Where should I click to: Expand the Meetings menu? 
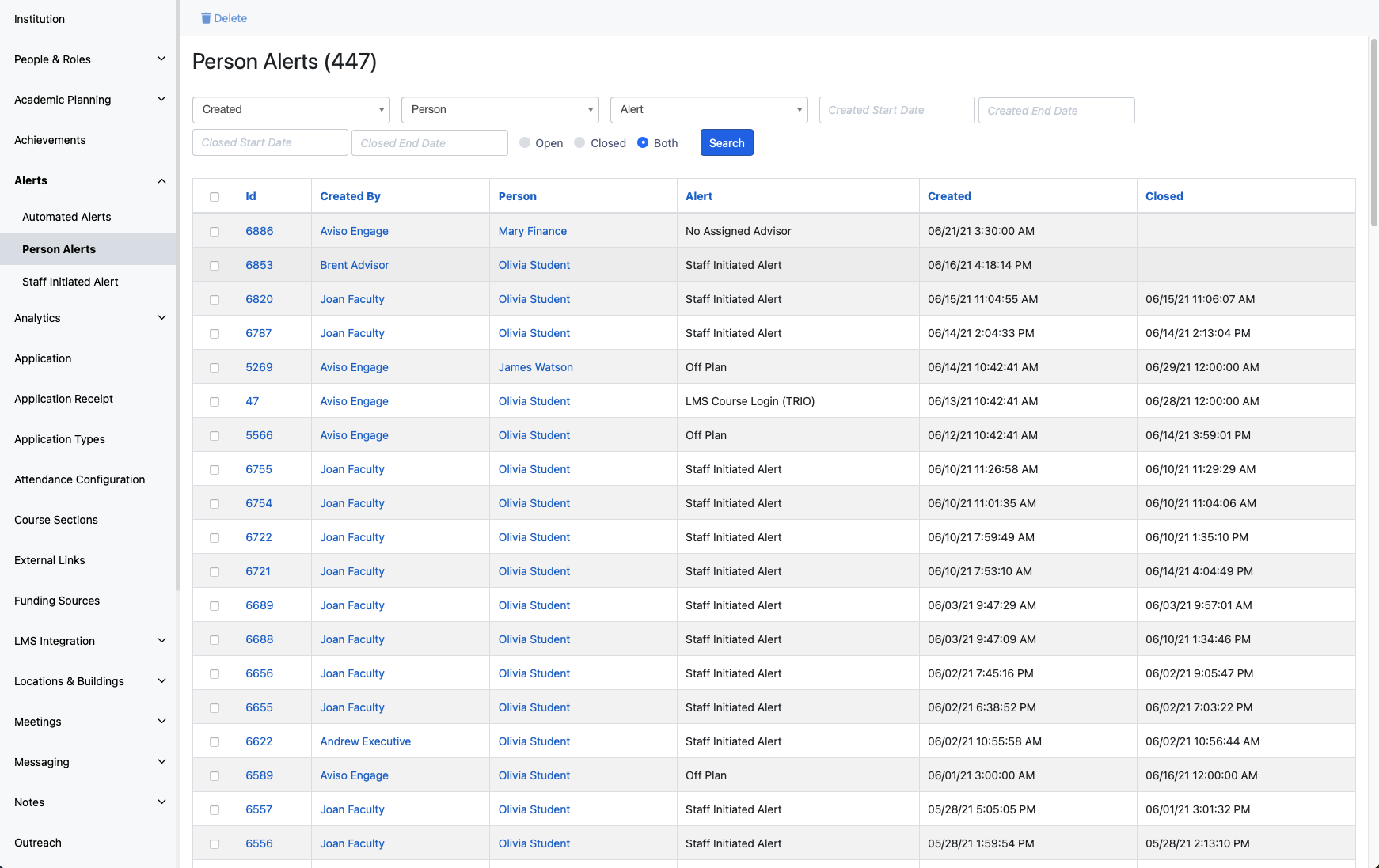[161, 722]
